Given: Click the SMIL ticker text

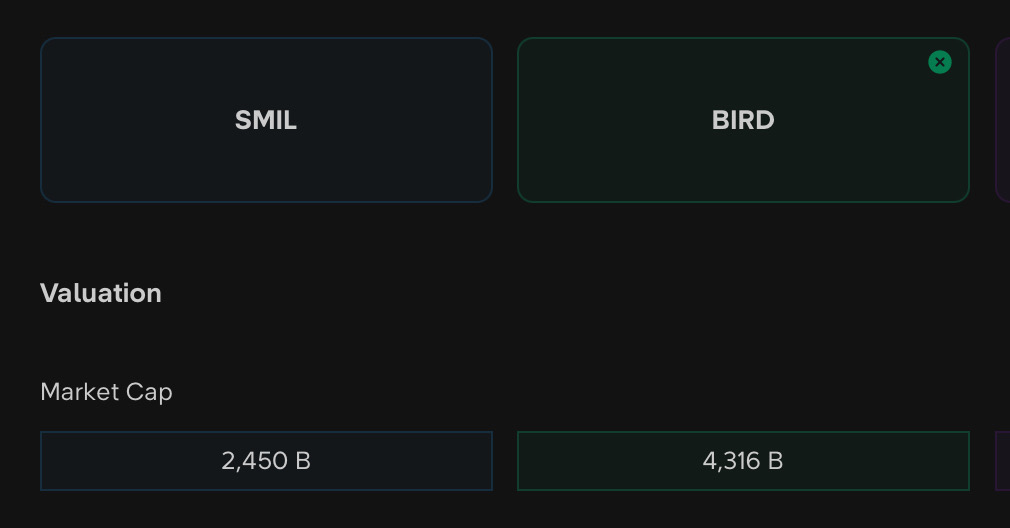Looking at the screenshot, I should [x=266, y=120].
